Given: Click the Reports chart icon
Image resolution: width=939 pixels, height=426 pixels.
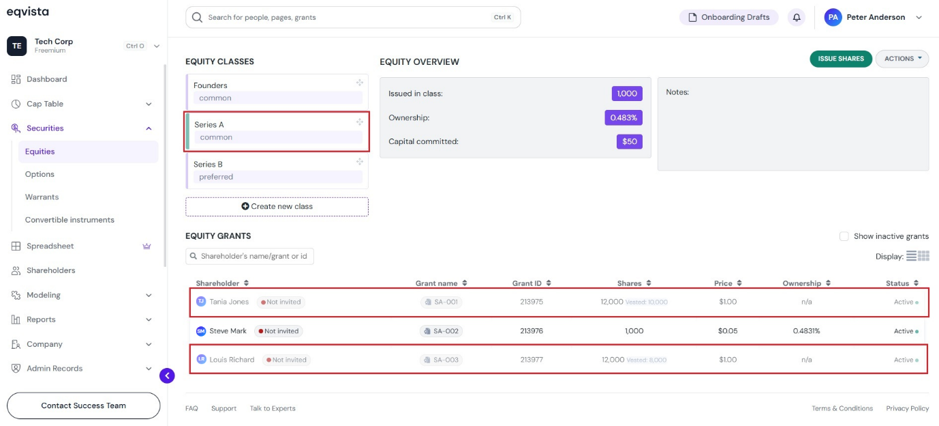Looking at the screenshot, I should click(x=16, y=319).
